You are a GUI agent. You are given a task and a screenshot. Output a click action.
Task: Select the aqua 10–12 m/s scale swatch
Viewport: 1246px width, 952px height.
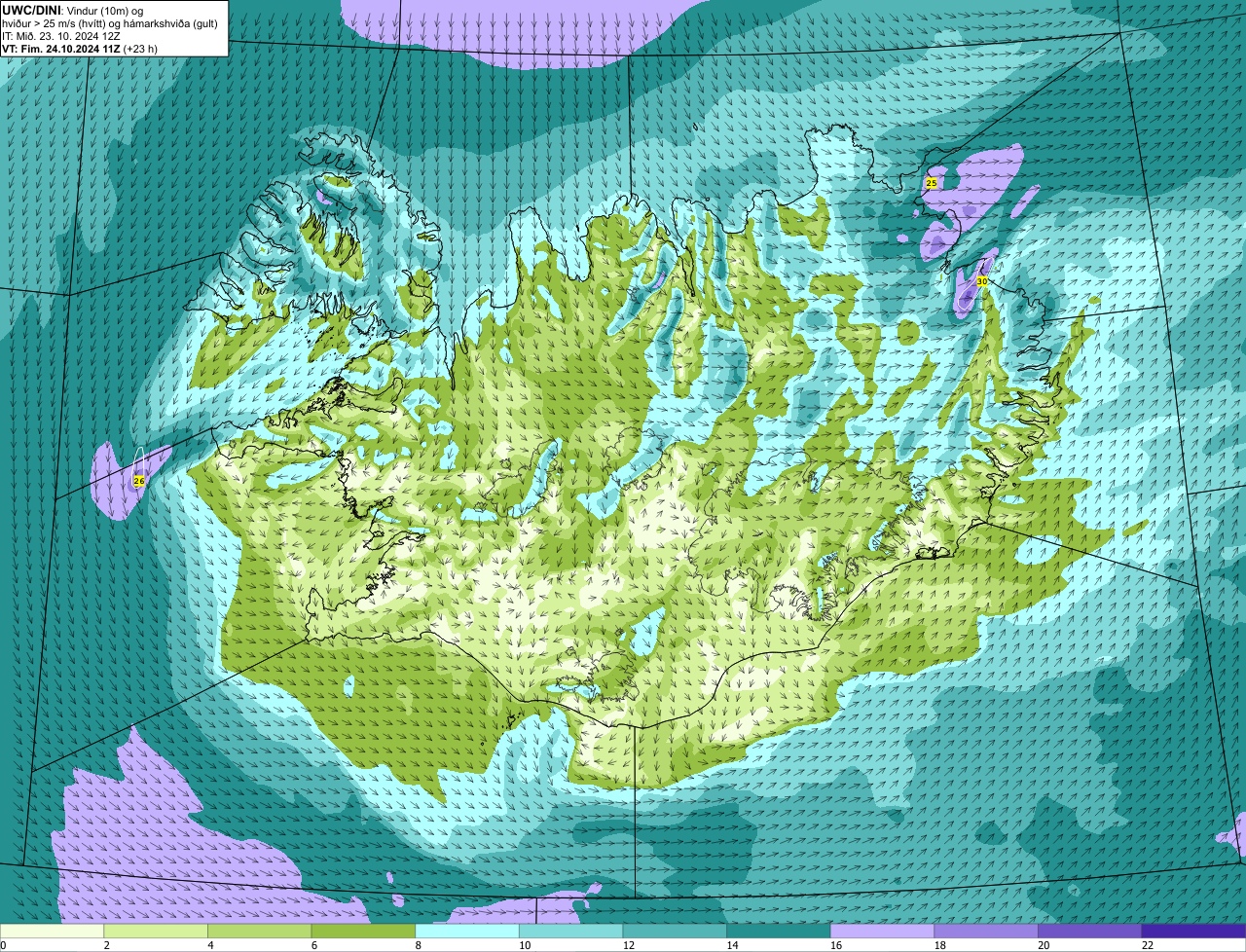tap(571, 931)
